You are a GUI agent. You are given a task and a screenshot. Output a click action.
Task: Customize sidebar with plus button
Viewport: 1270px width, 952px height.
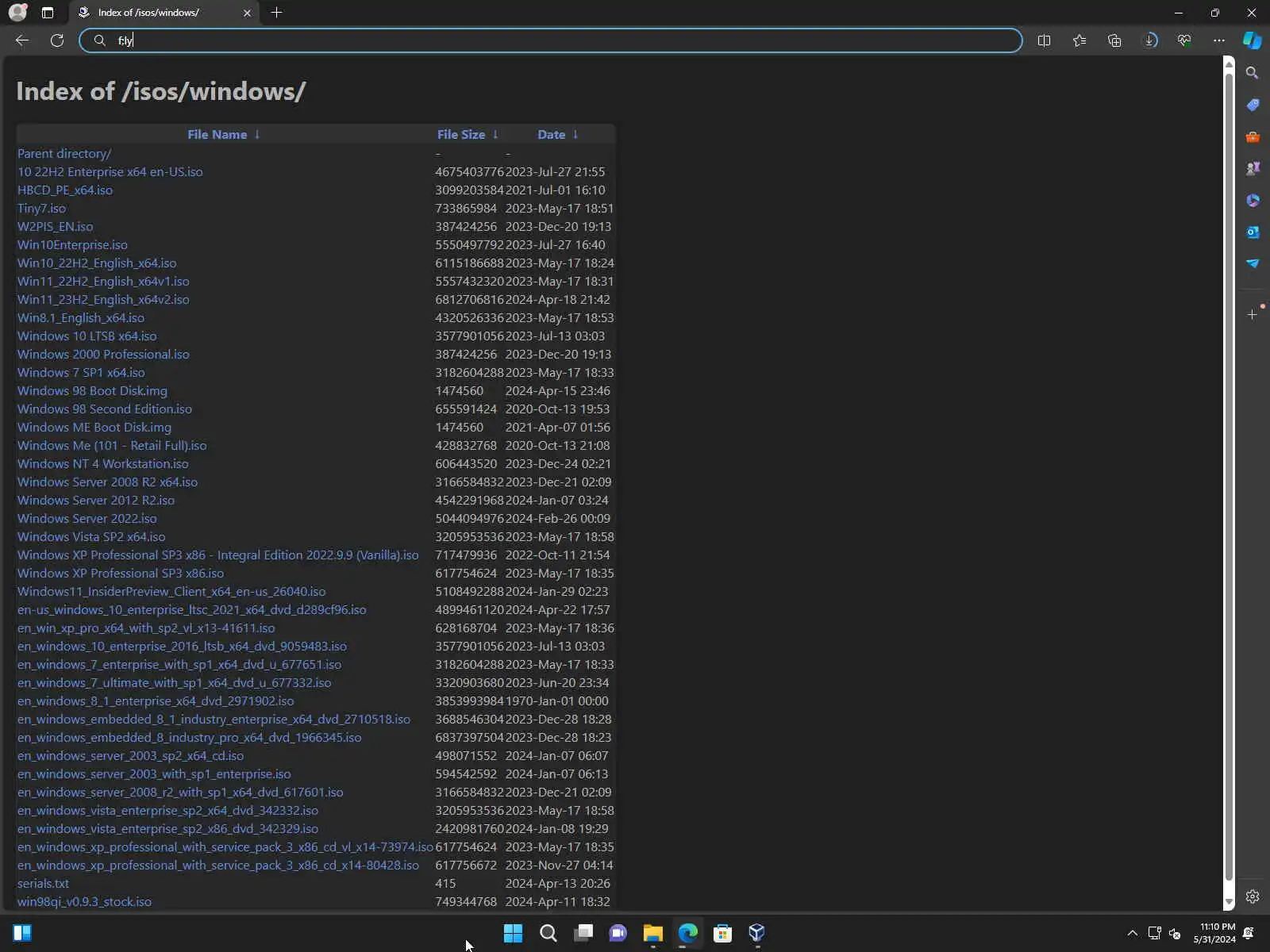click(x=1253, y=314)
